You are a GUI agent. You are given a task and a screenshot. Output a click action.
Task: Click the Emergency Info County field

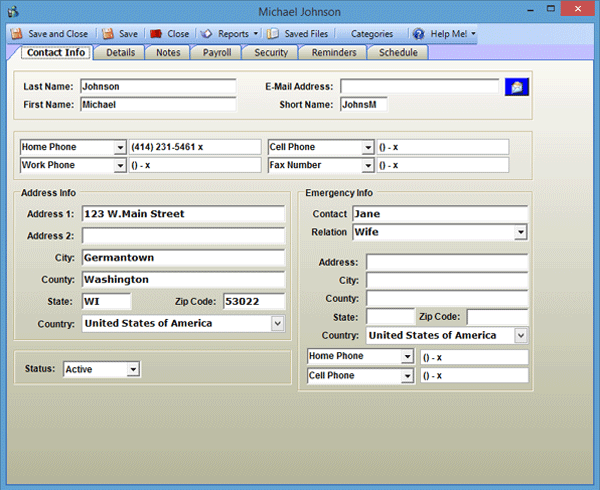[x=447, y=298]
